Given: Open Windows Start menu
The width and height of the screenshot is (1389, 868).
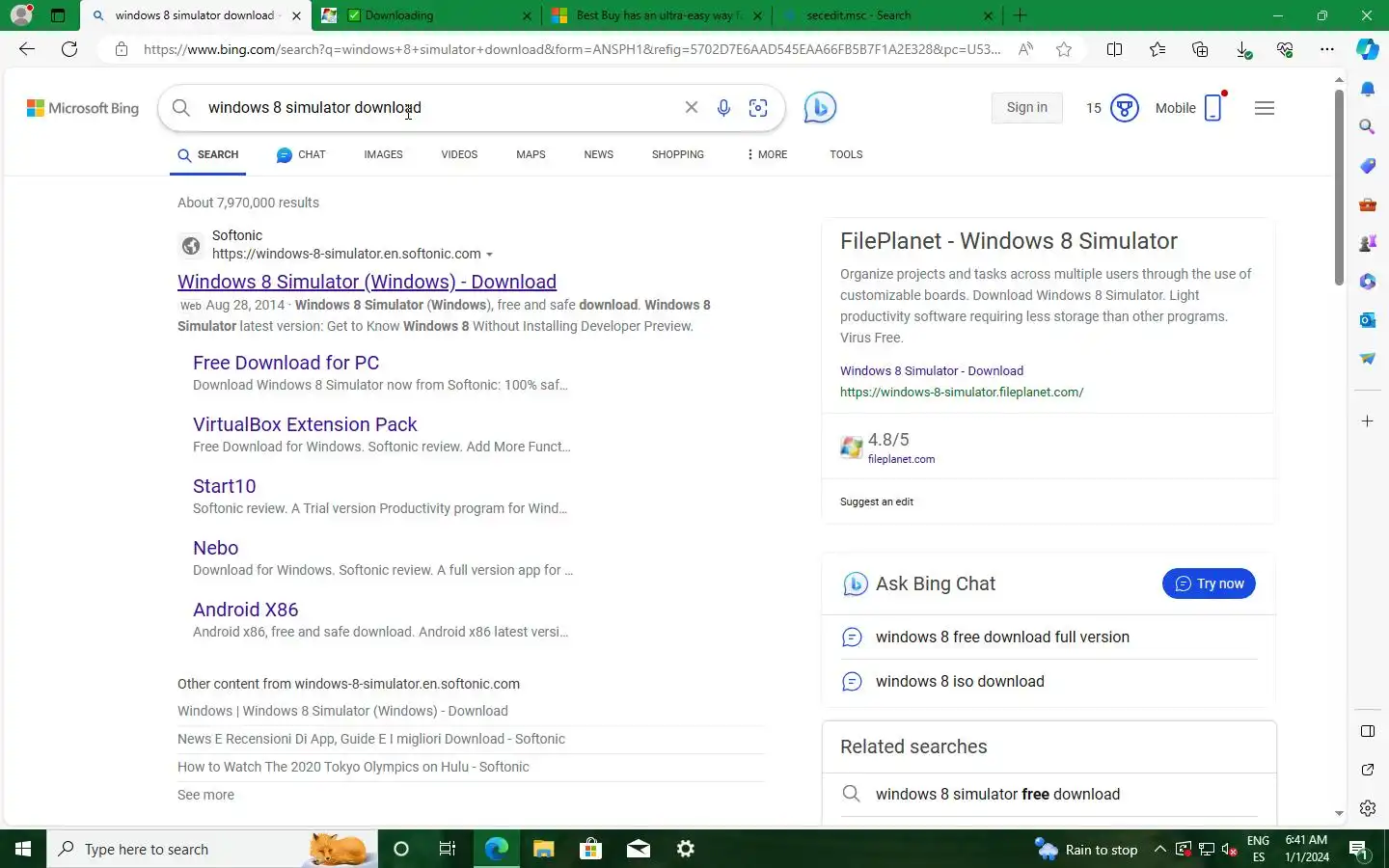Looking at the screenshot, I should 23,849.
